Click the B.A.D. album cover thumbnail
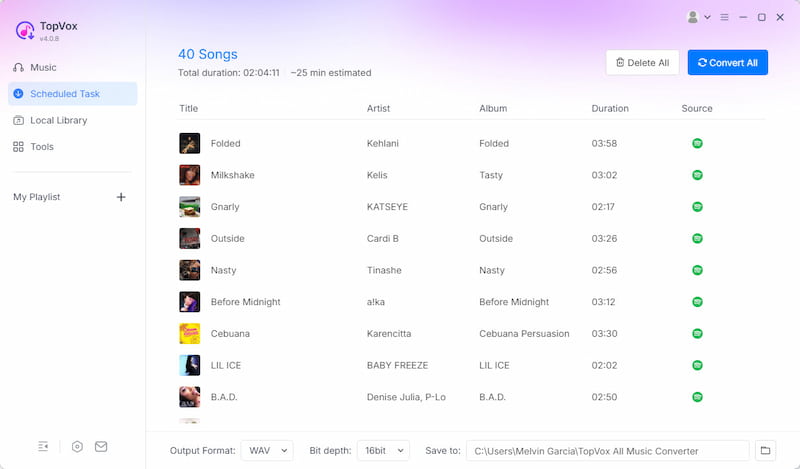Image resolution: width=800 pixels, height=469 pixels. click(189, 397)
